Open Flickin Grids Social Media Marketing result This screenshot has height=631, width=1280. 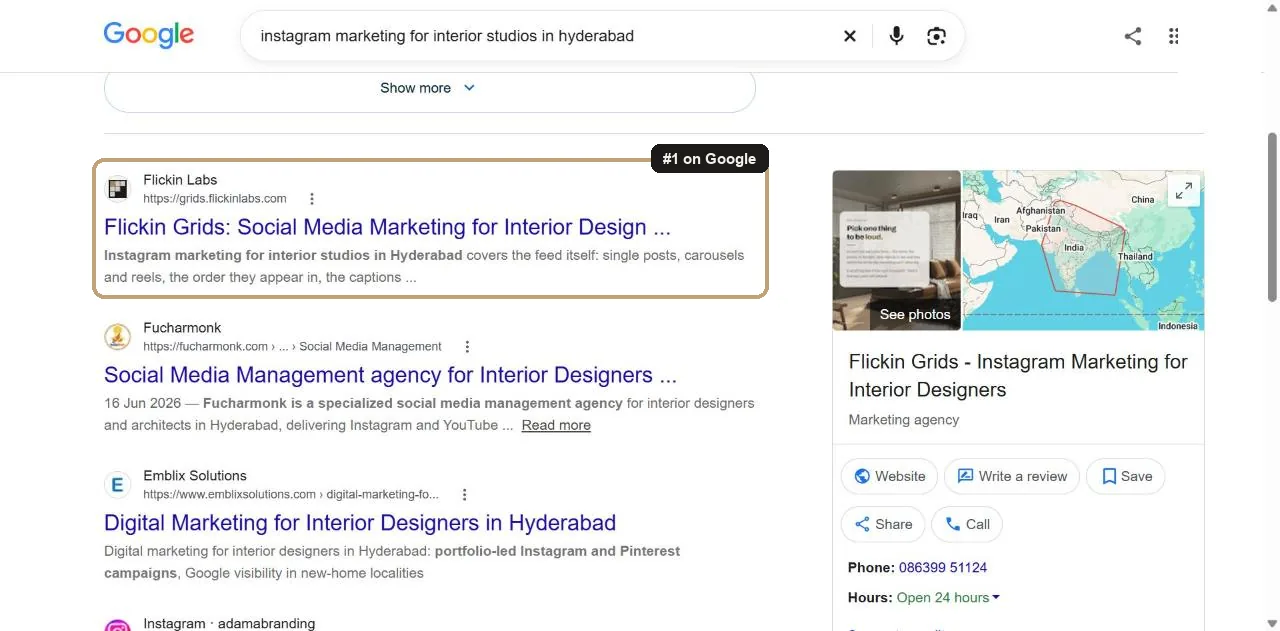pyautogui.click(x=387, y=227)
